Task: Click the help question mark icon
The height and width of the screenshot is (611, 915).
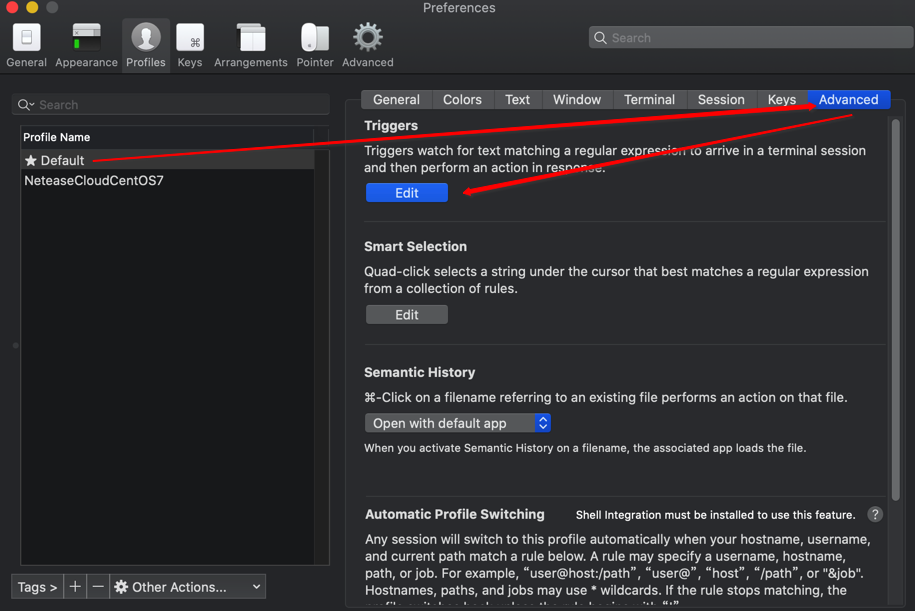Action: [875, 514]
